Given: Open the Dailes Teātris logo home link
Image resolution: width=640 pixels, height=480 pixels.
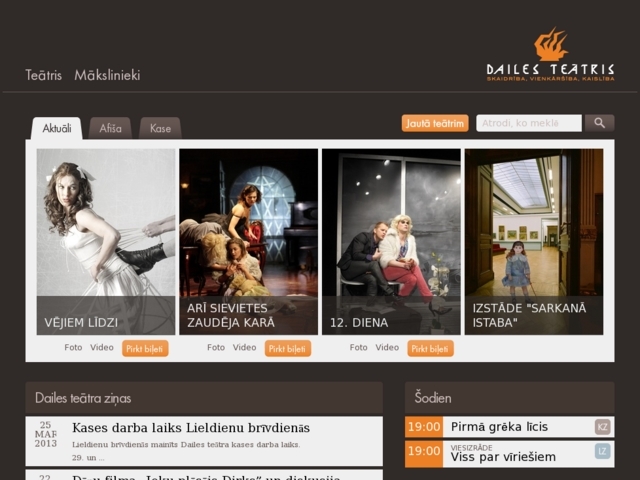Looking at the screenshot, I should [550, 55].
